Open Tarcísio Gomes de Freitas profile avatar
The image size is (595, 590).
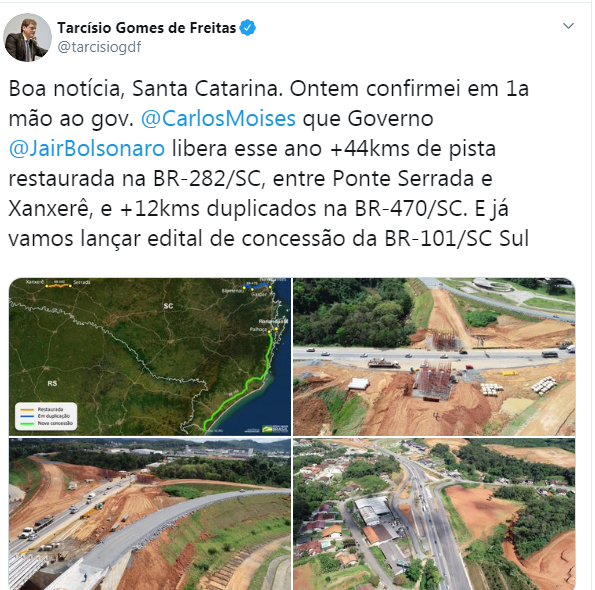27,37
